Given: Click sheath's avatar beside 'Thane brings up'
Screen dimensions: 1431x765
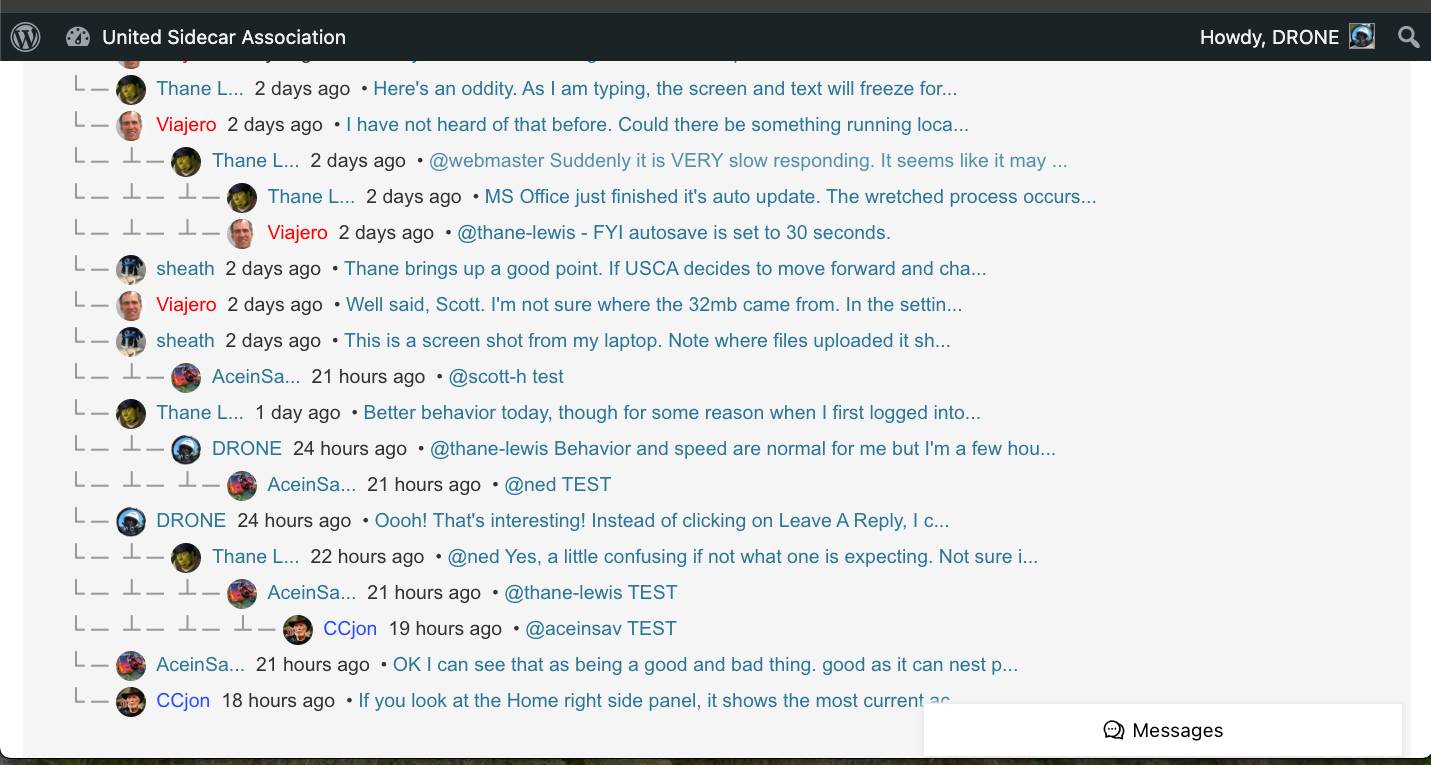Looking at the screenshot, I should click(131, 269).
